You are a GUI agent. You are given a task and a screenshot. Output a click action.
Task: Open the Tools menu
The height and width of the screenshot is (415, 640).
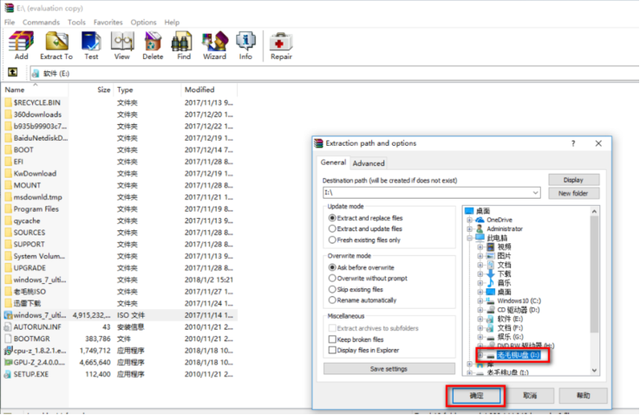(76, 22)
